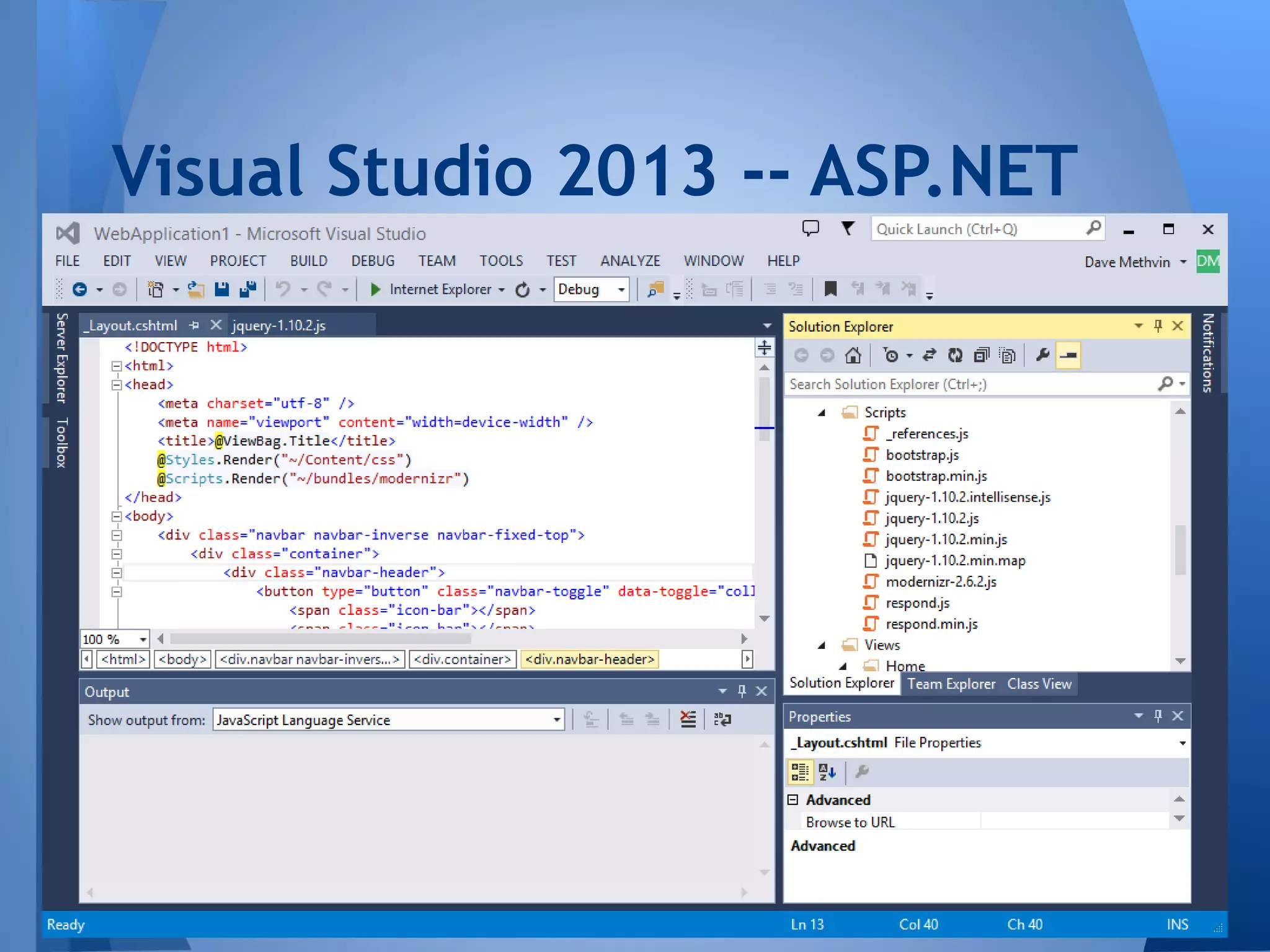
Task: Click the Home icon in Solution Explorer
Action: [853, 355]
